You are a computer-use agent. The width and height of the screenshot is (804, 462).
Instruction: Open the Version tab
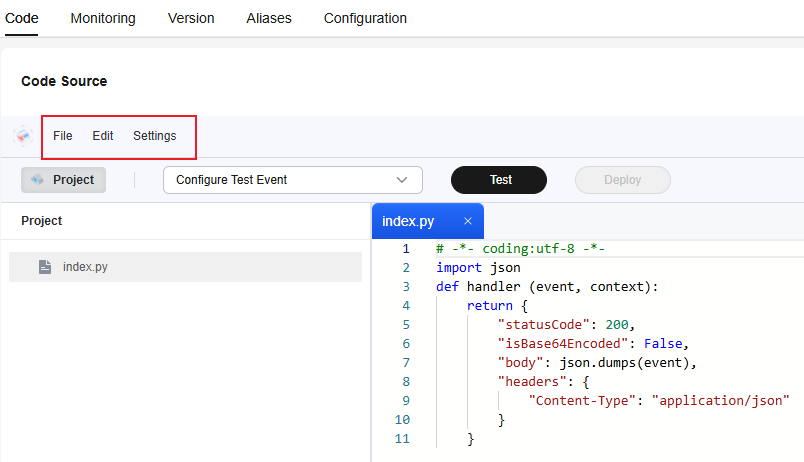click(191, 18)
